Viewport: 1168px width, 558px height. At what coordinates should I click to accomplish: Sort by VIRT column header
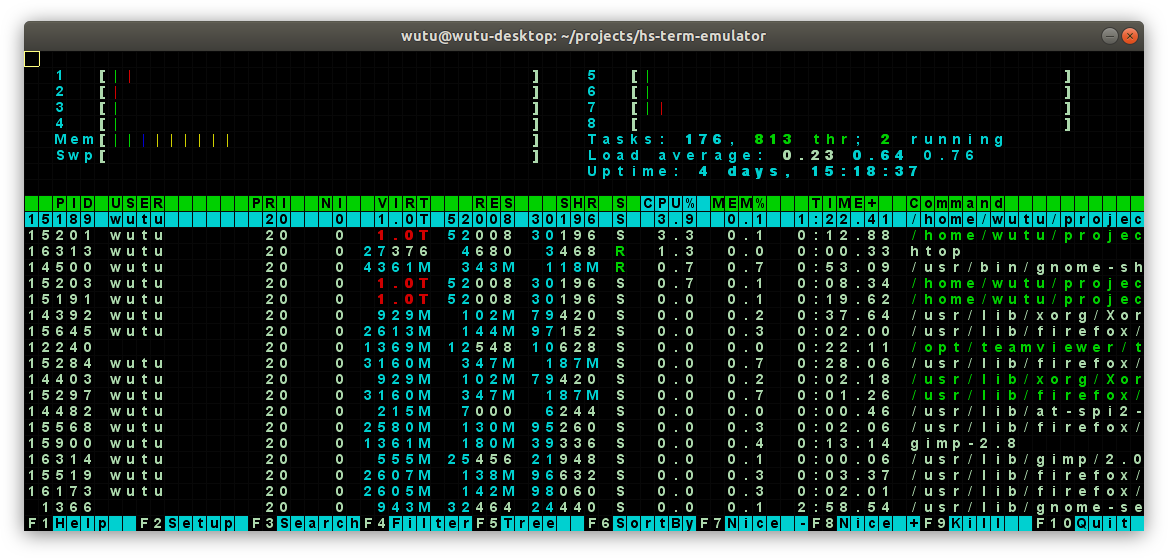[404, 203]
